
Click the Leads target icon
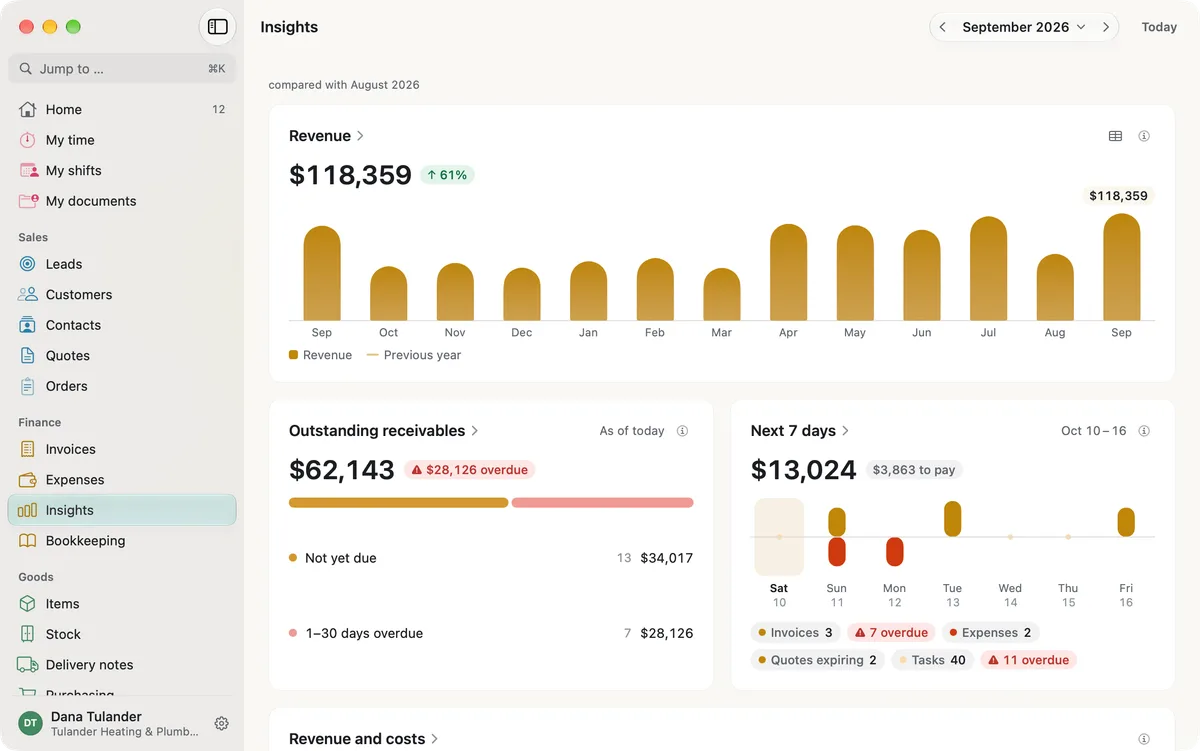coord(28,264)
